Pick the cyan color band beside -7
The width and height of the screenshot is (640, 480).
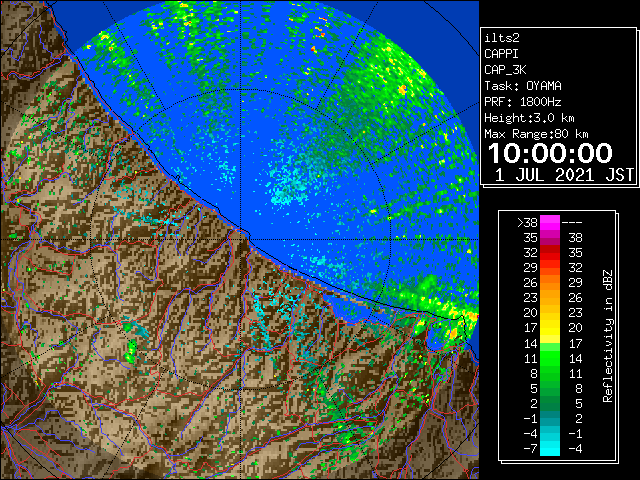pyautogui.click(x=550, y=449)
